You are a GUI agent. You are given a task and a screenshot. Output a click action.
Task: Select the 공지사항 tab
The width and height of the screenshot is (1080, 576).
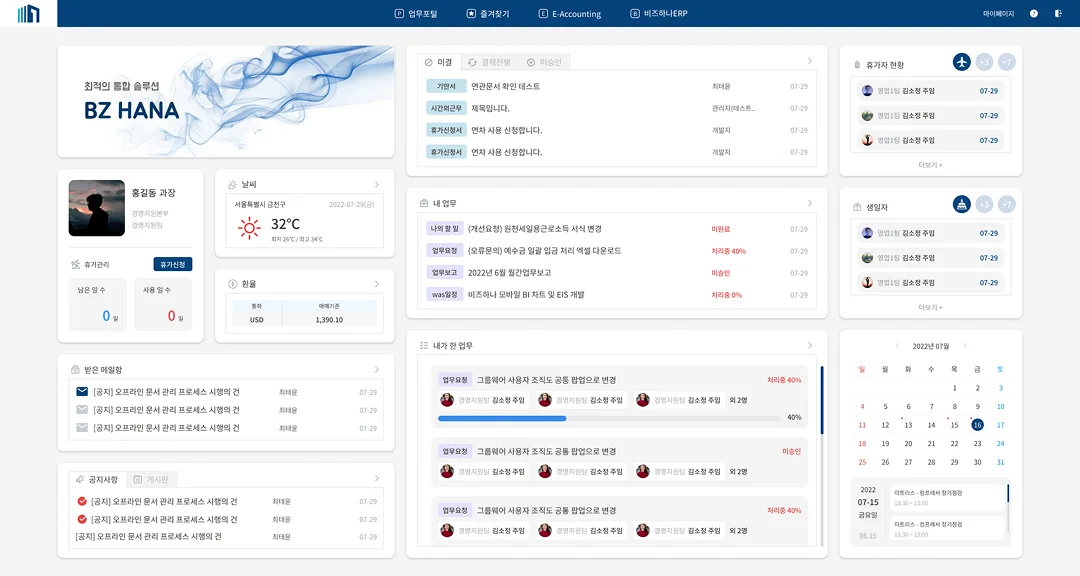click(97, 479)
